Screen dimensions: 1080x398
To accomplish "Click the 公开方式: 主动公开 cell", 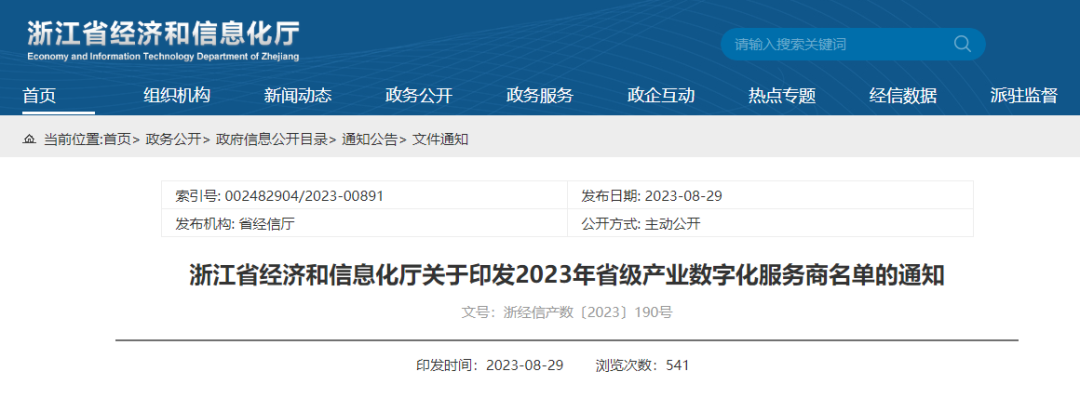I will click(770, 224).
